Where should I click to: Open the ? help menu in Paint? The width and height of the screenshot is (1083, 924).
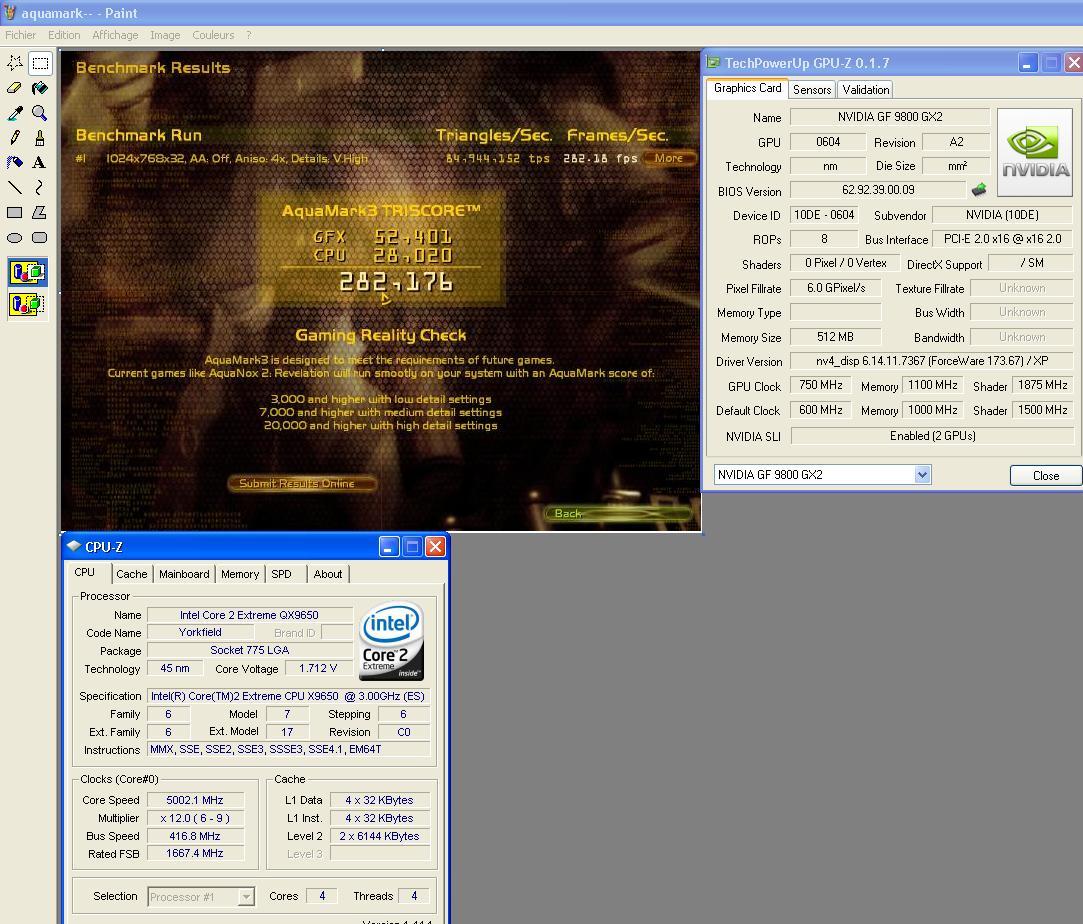point(249,35)
